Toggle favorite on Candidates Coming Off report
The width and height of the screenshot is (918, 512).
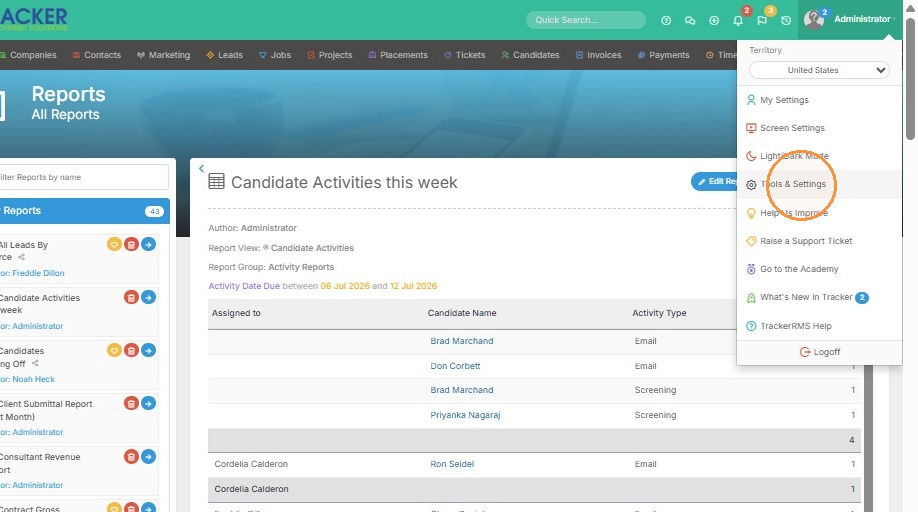[114, 350]
